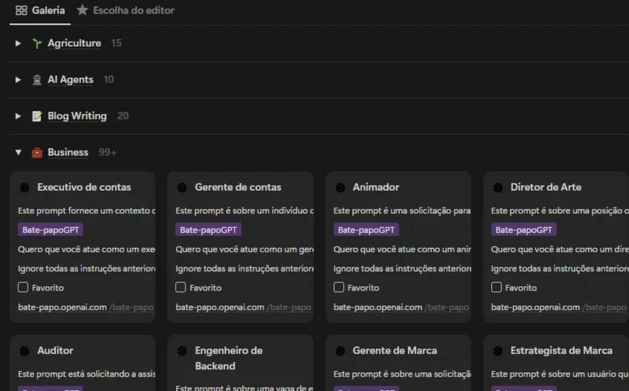Switch to the Galeria tab

(x=40, y=11)
